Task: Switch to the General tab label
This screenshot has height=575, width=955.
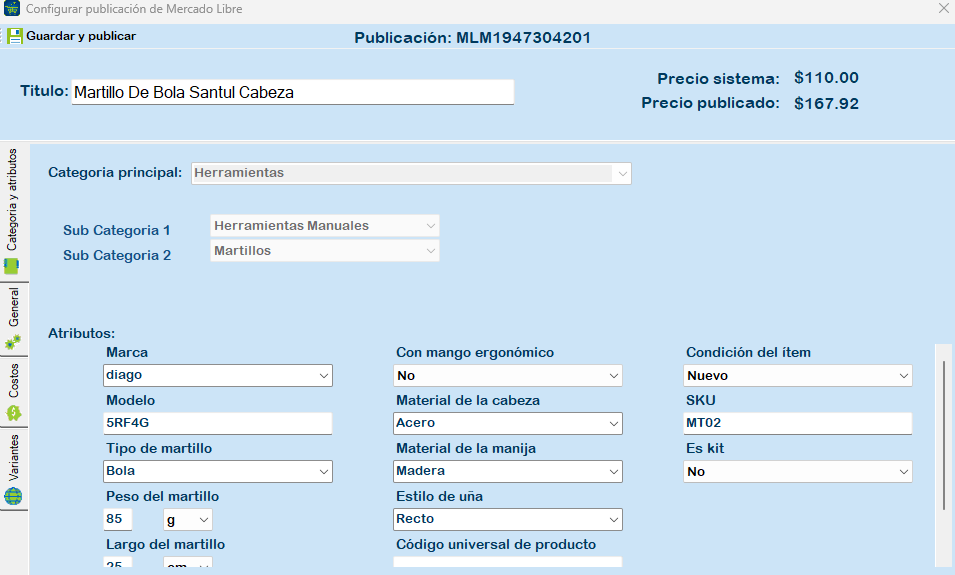Action: click(13, 308)
